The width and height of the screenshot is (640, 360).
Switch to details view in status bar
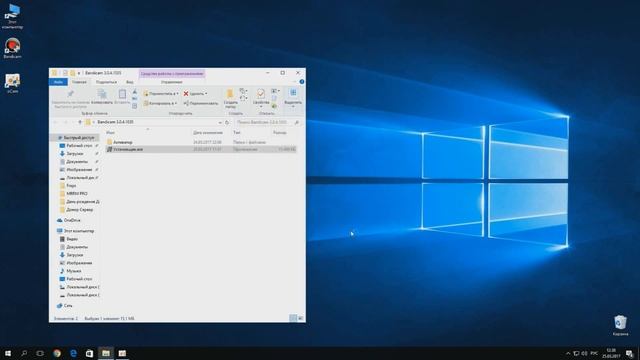pos(293,318)
